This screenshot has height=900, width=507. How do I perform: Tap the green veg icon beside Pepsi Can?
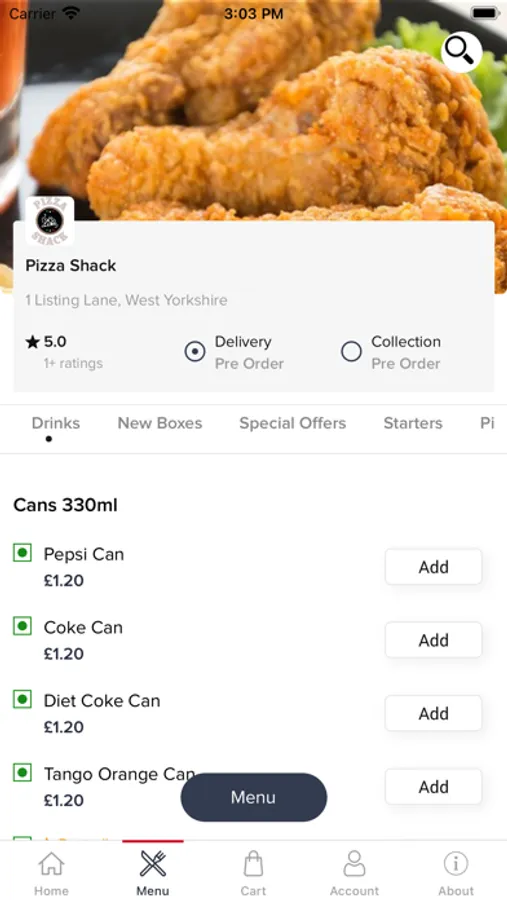click(22, 553)
